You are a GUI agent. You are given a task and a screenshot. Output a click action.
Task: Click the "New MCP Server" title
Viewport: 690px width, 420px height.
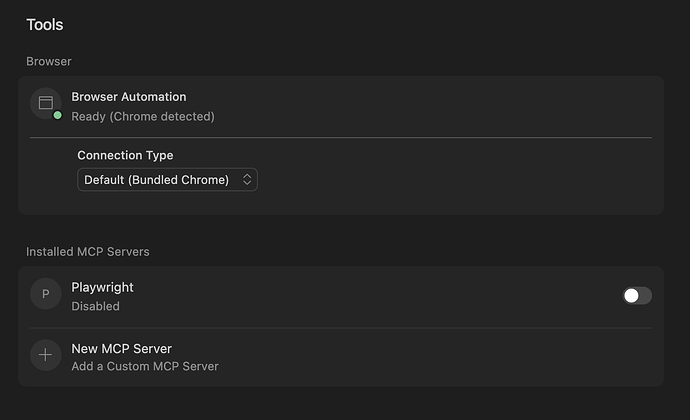(121, 349)
